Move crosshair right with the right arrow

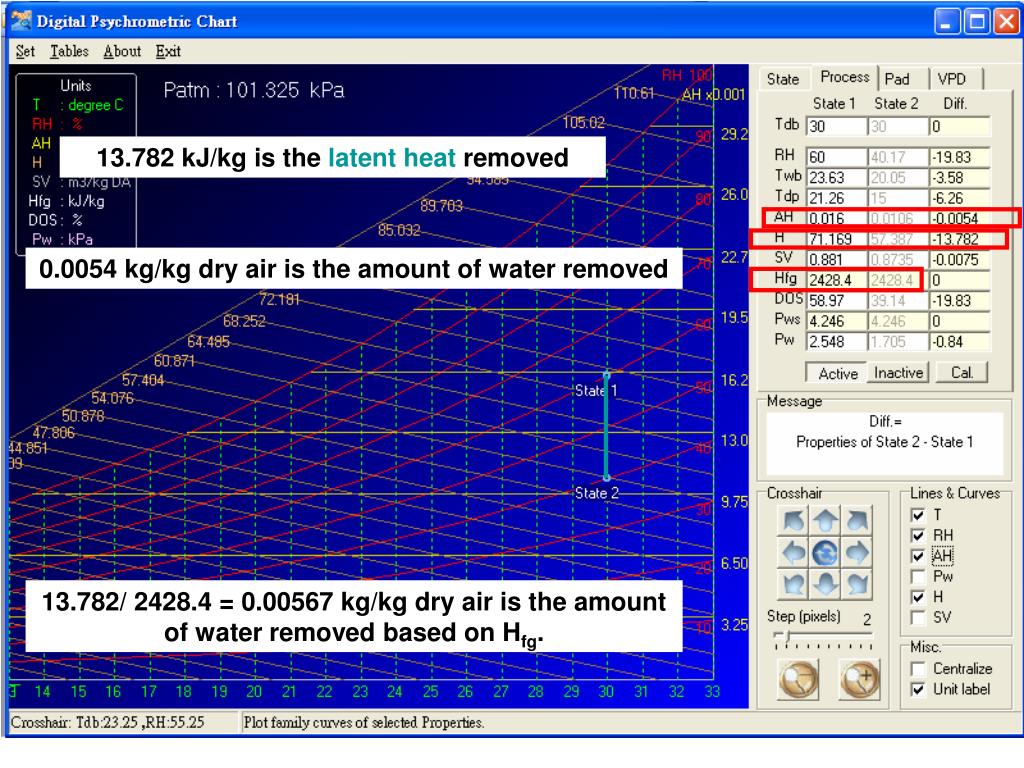[857, 553]
